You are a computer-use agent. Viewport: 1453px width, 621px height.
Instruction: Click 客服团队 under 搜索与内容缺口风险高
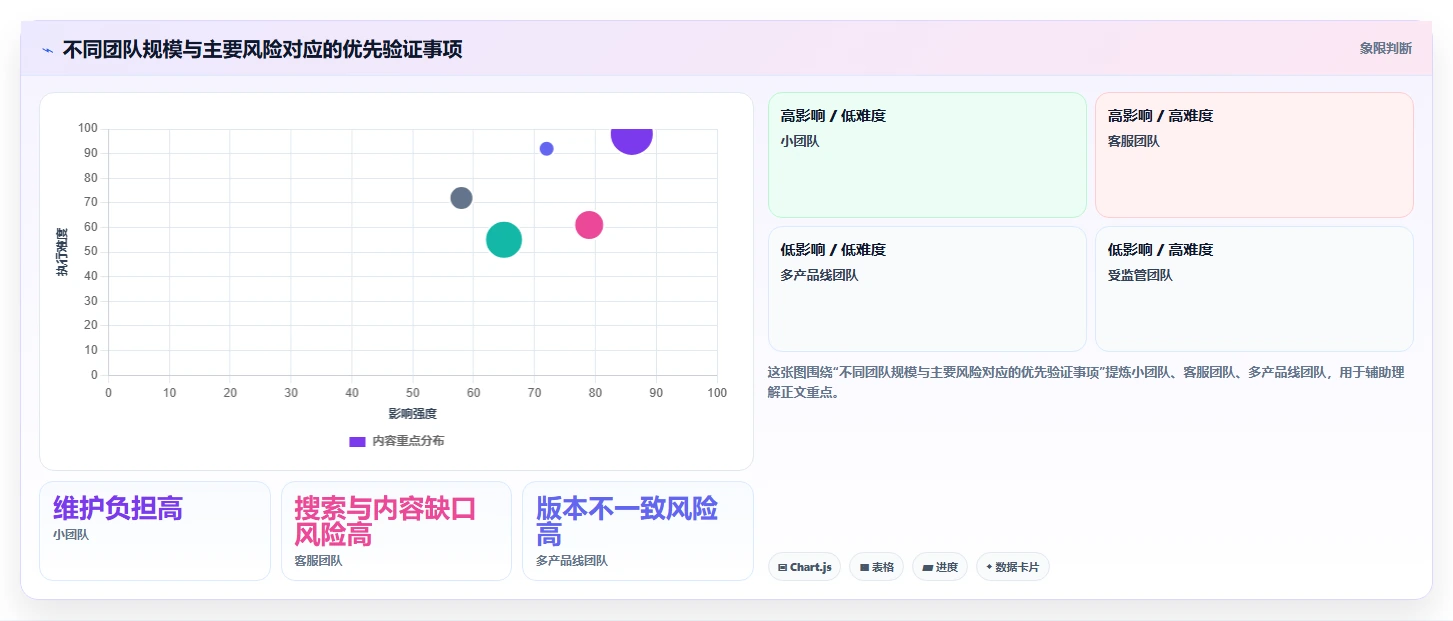(x=318, y=561)
